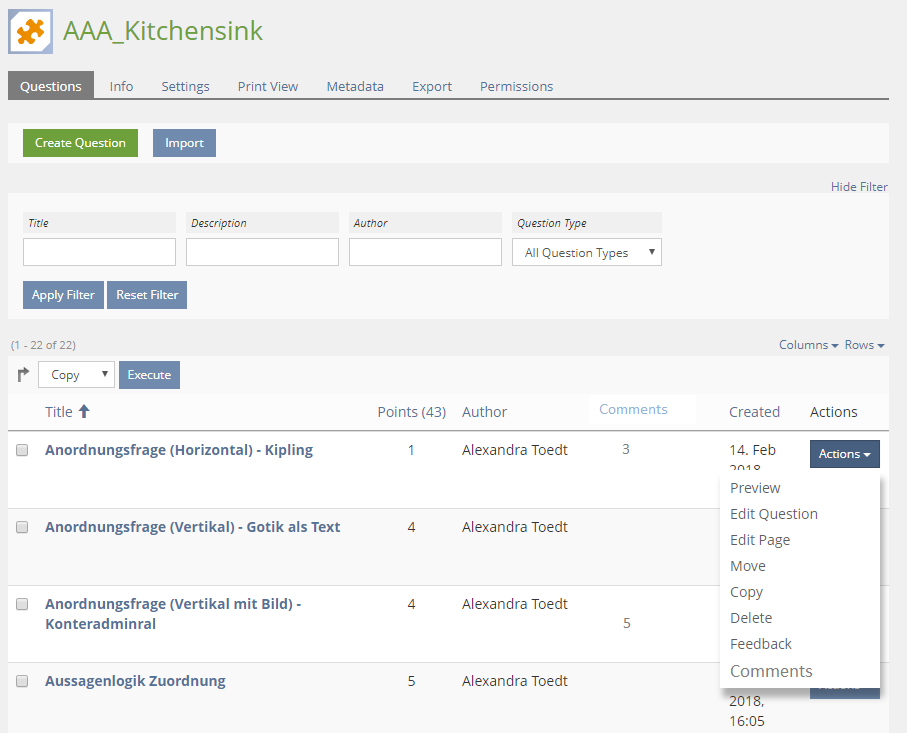
Task: Select the Anordnungsfrage (Vertikal) - Gotik checkbox
Action: coord(22,527)
